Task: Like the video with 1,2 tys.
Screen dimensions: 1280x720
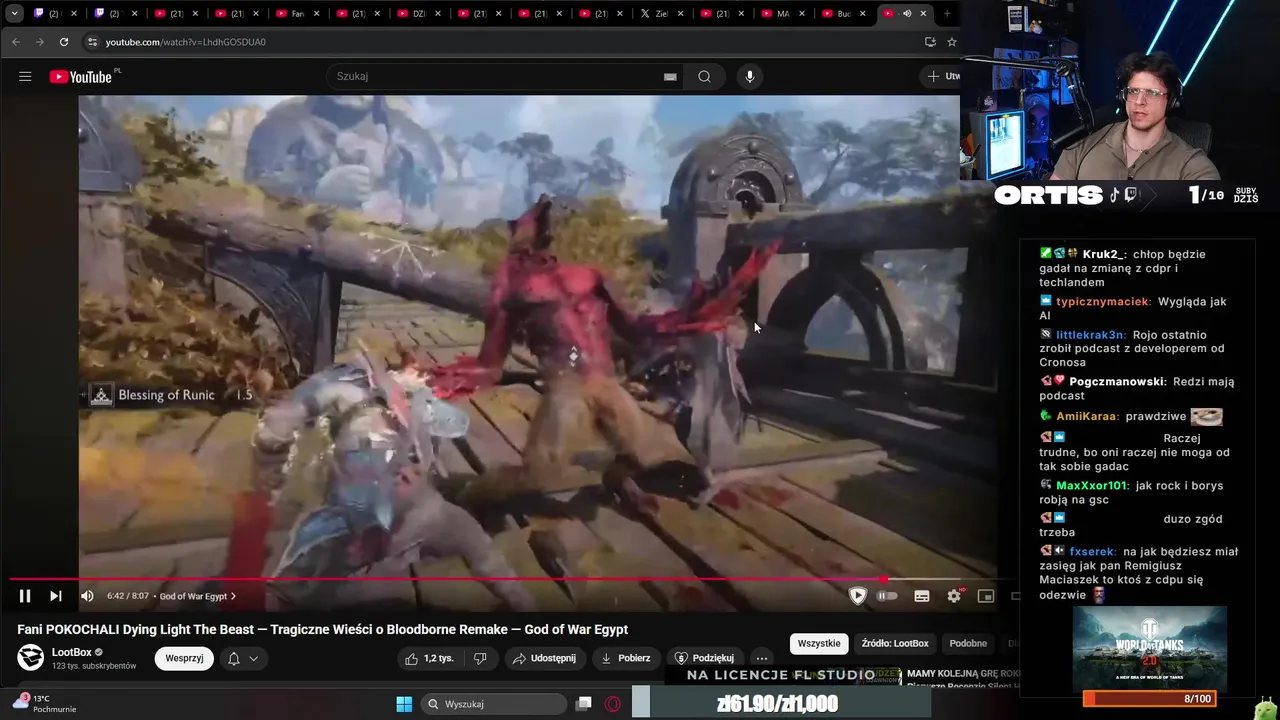Action: coord(428,658)
